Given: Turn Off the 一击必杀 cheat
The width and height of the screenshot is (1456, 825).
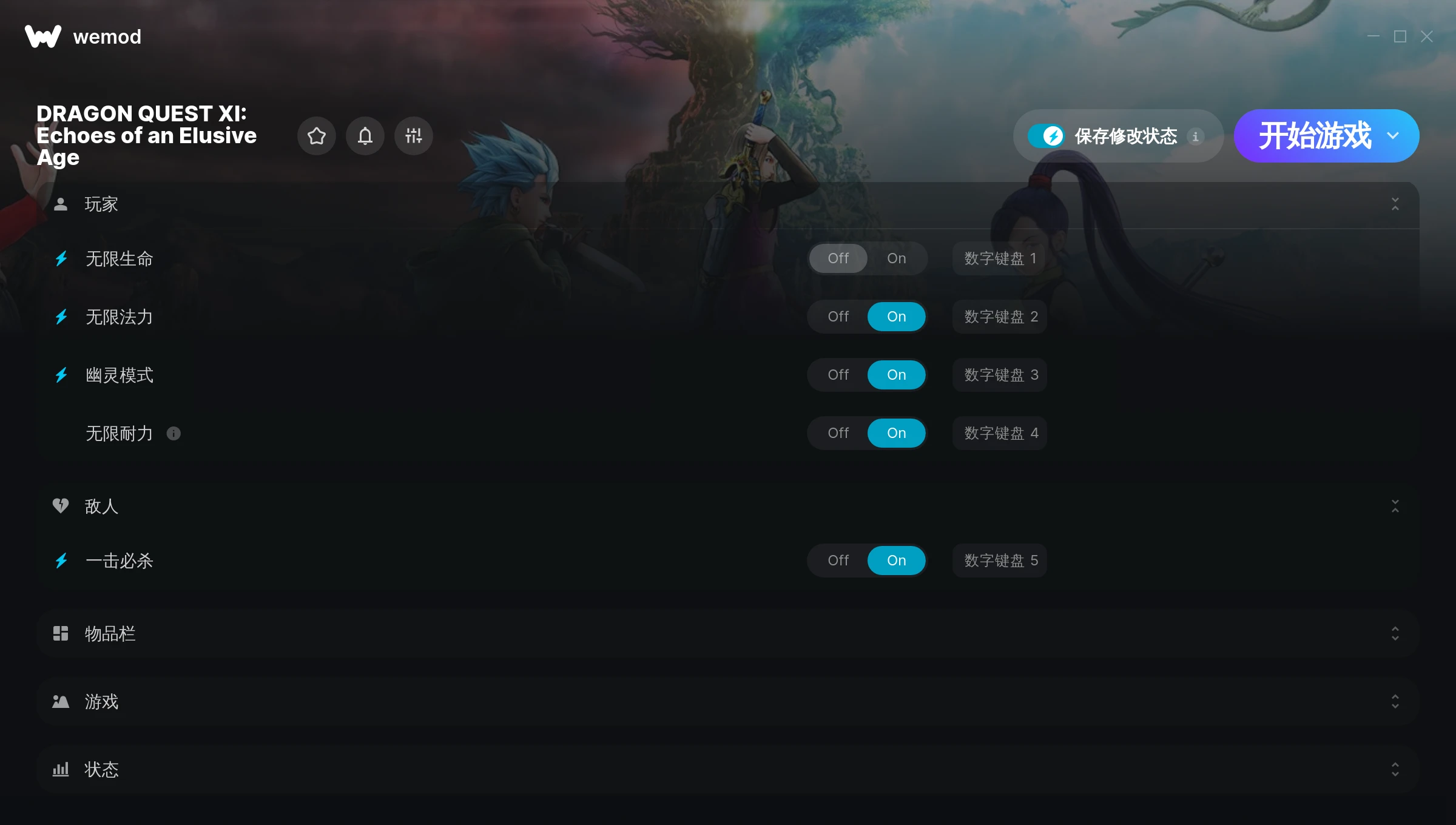Looking at the screenshot, I should point(838,561).
